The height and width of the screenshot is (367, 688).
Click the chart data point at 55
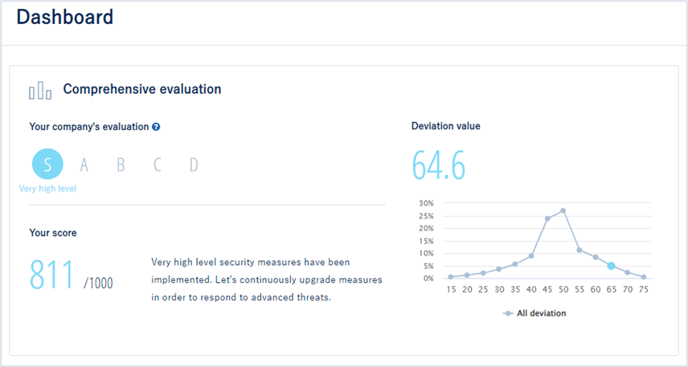(579, 250)
